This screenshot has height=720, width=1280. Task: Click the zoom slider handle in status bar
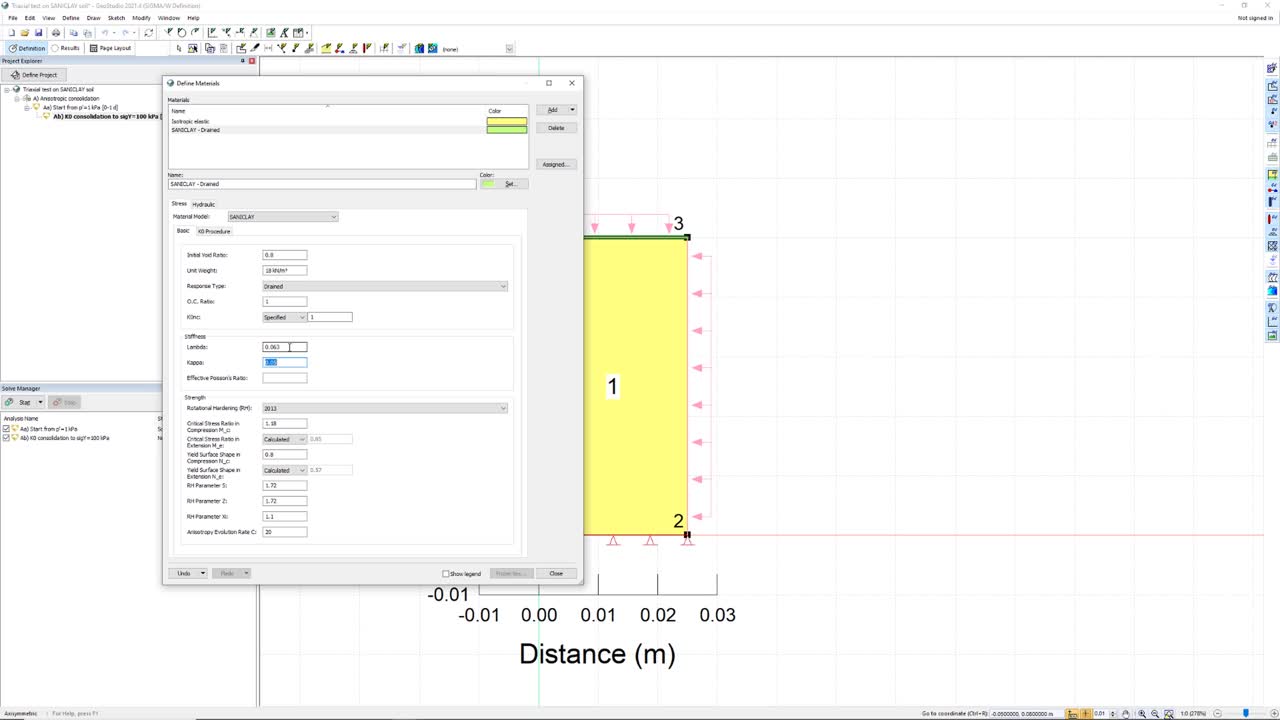1246,713
